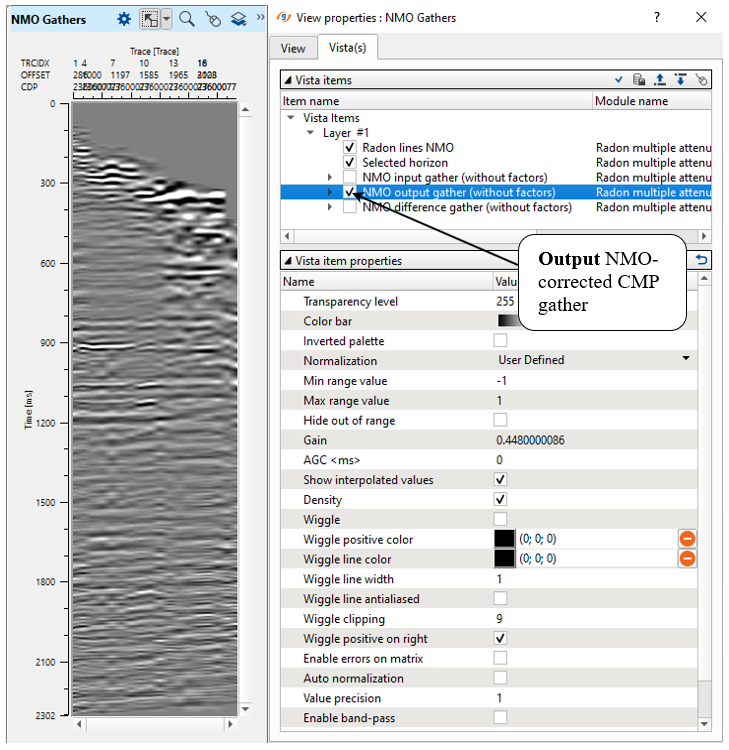Toggle the Inverted palette checkbox
The width and height of the screenshot is (729, 750).
click(500, 341)
